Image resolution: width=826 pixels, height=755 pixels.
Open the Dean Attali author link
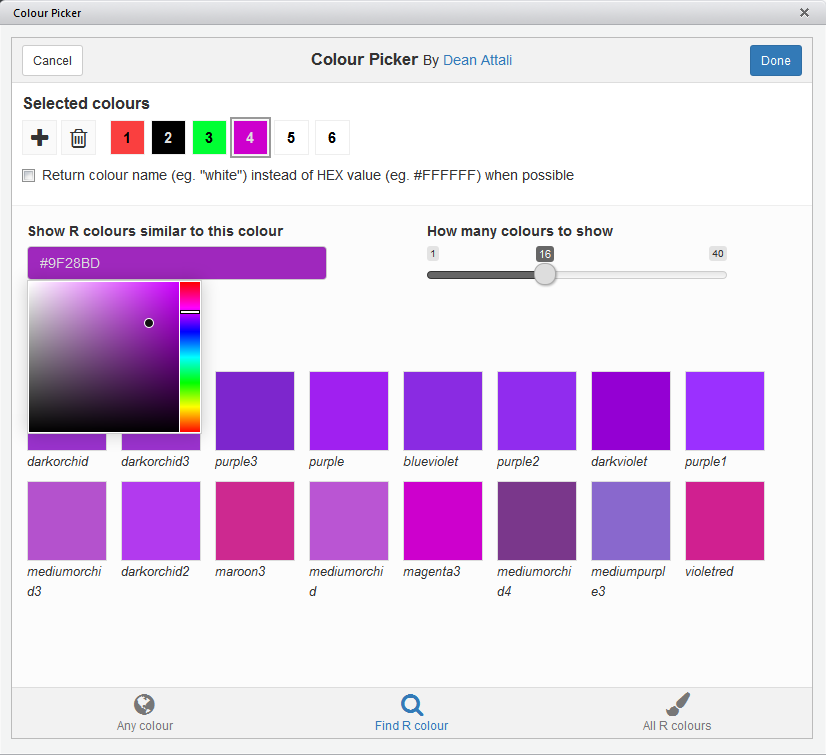click(477, 61)
